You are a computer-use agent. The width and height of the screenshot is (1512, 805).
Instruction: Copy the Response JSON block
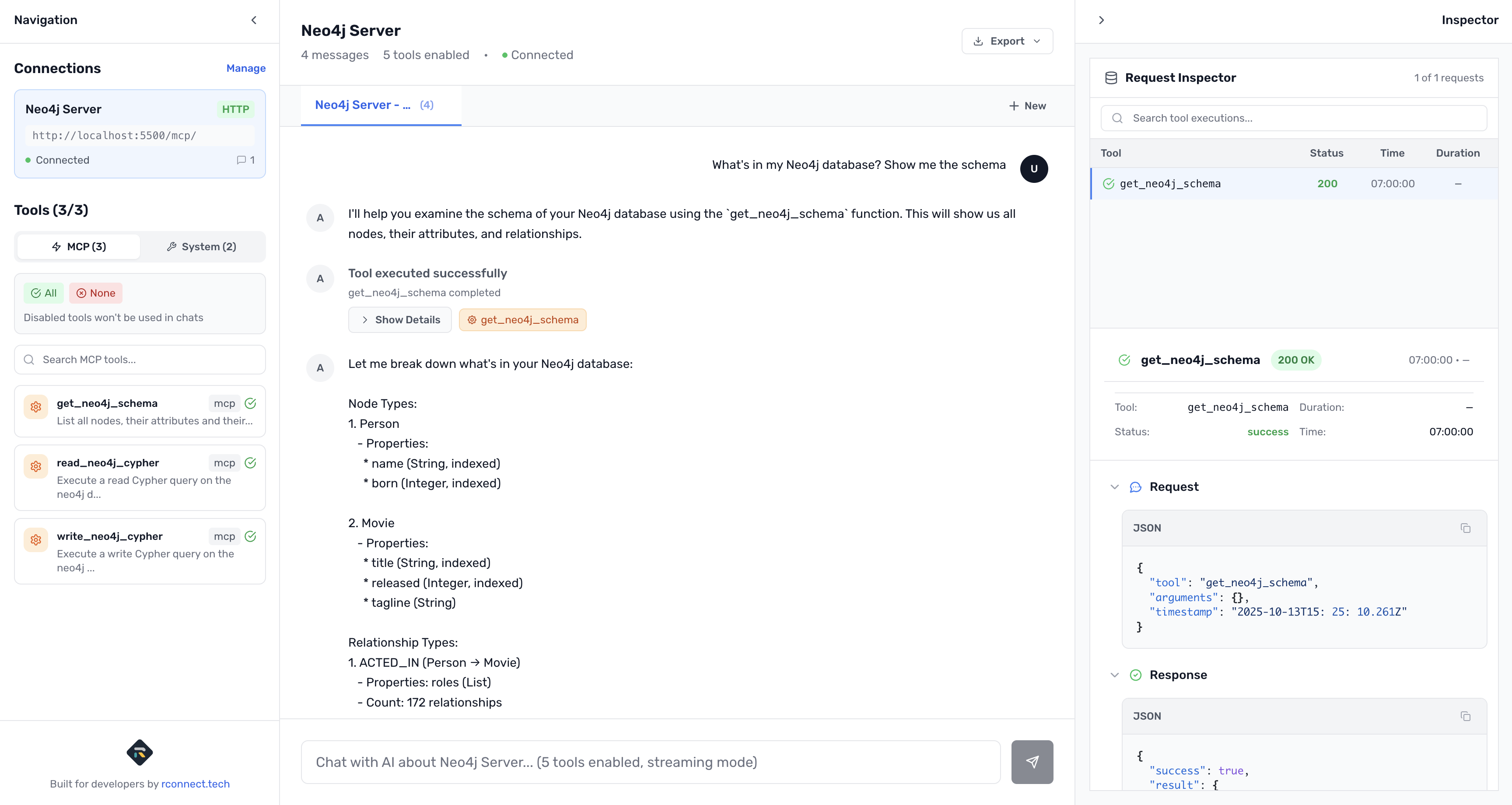point(1465,716)
